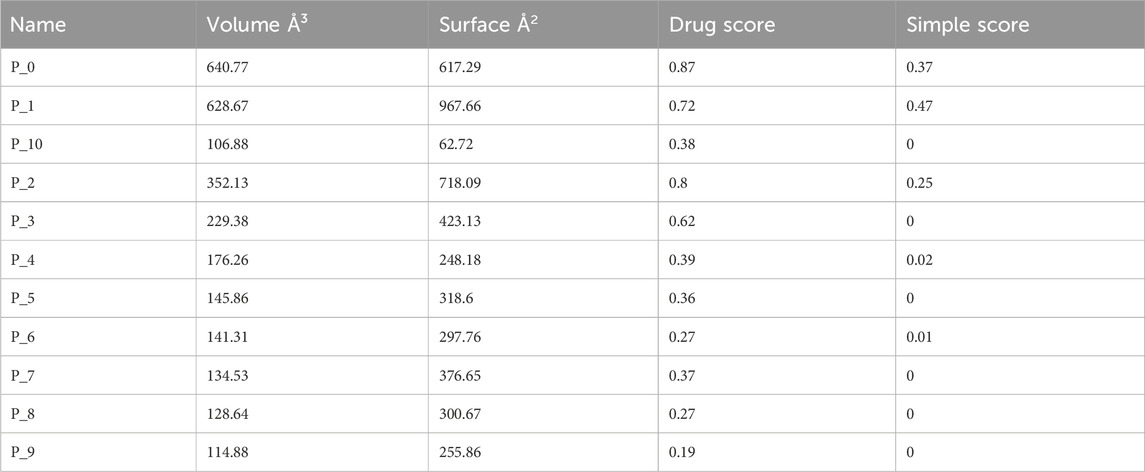Click volume value 106.88 for P_10
The image size is (1145, 472).
click(227, 145)
